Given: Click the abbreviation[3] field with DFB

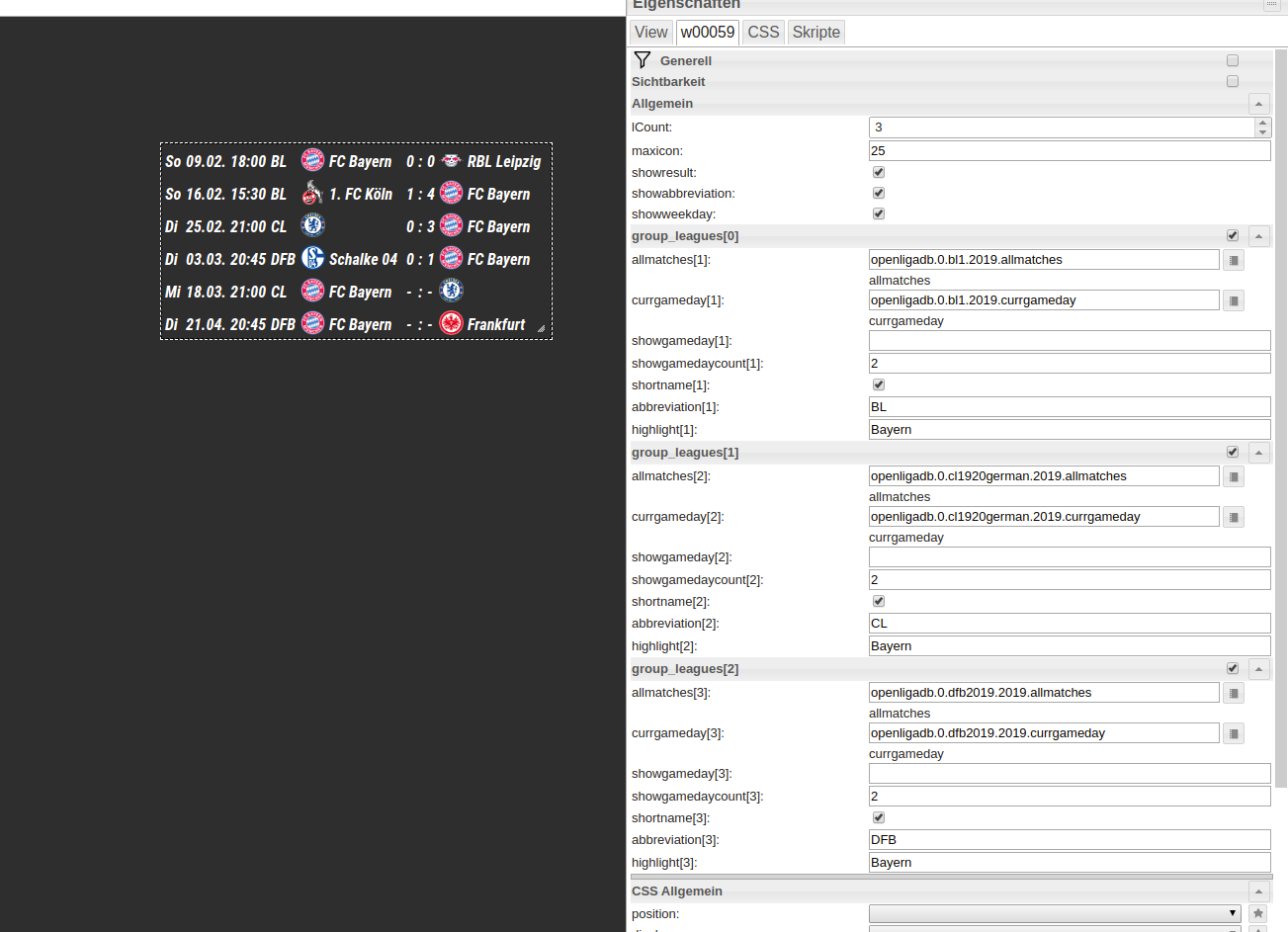Looking at the screenshot, I should coord(1070,839).
